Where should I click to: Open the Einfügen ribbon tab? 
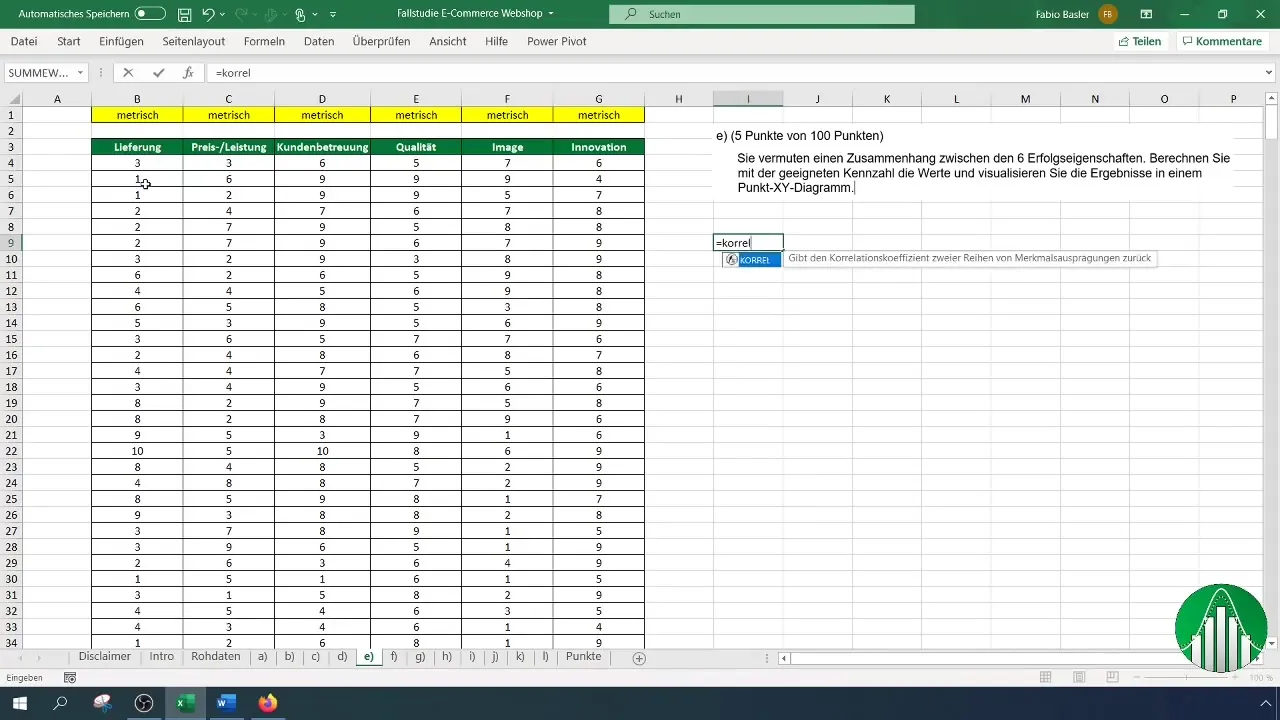click(x=121, y=42)
